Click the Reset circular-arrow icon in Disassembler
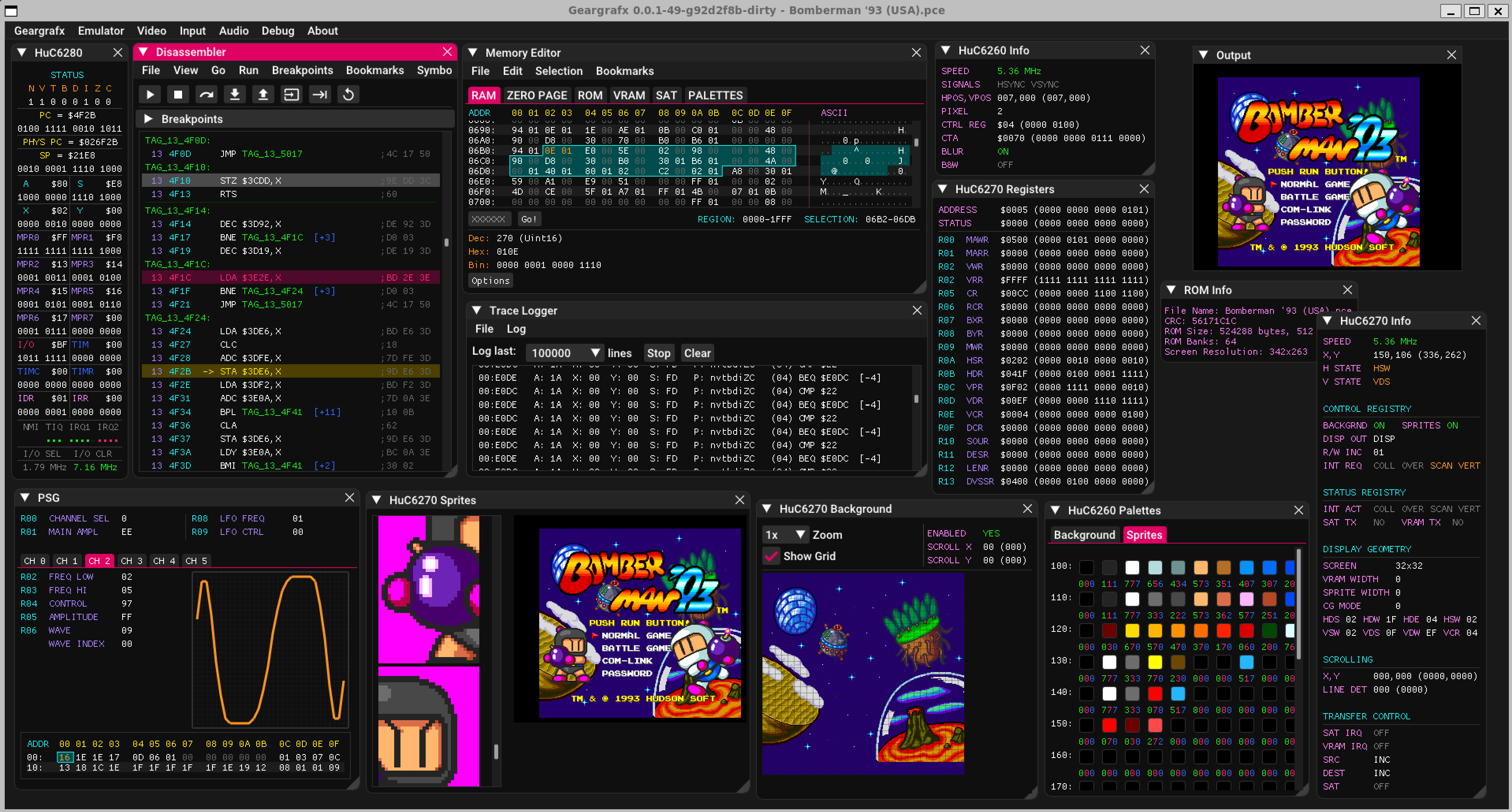 [348, 95]
